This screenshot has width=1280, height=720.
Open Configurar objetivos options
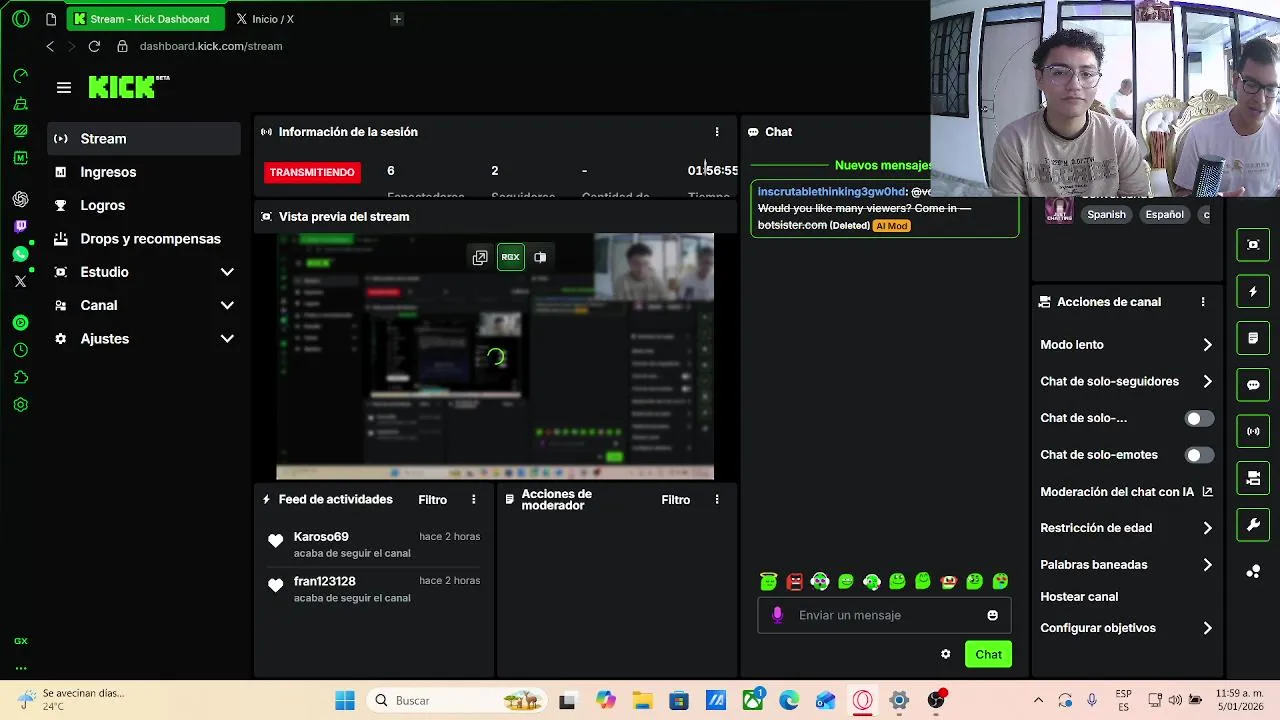1126,628
